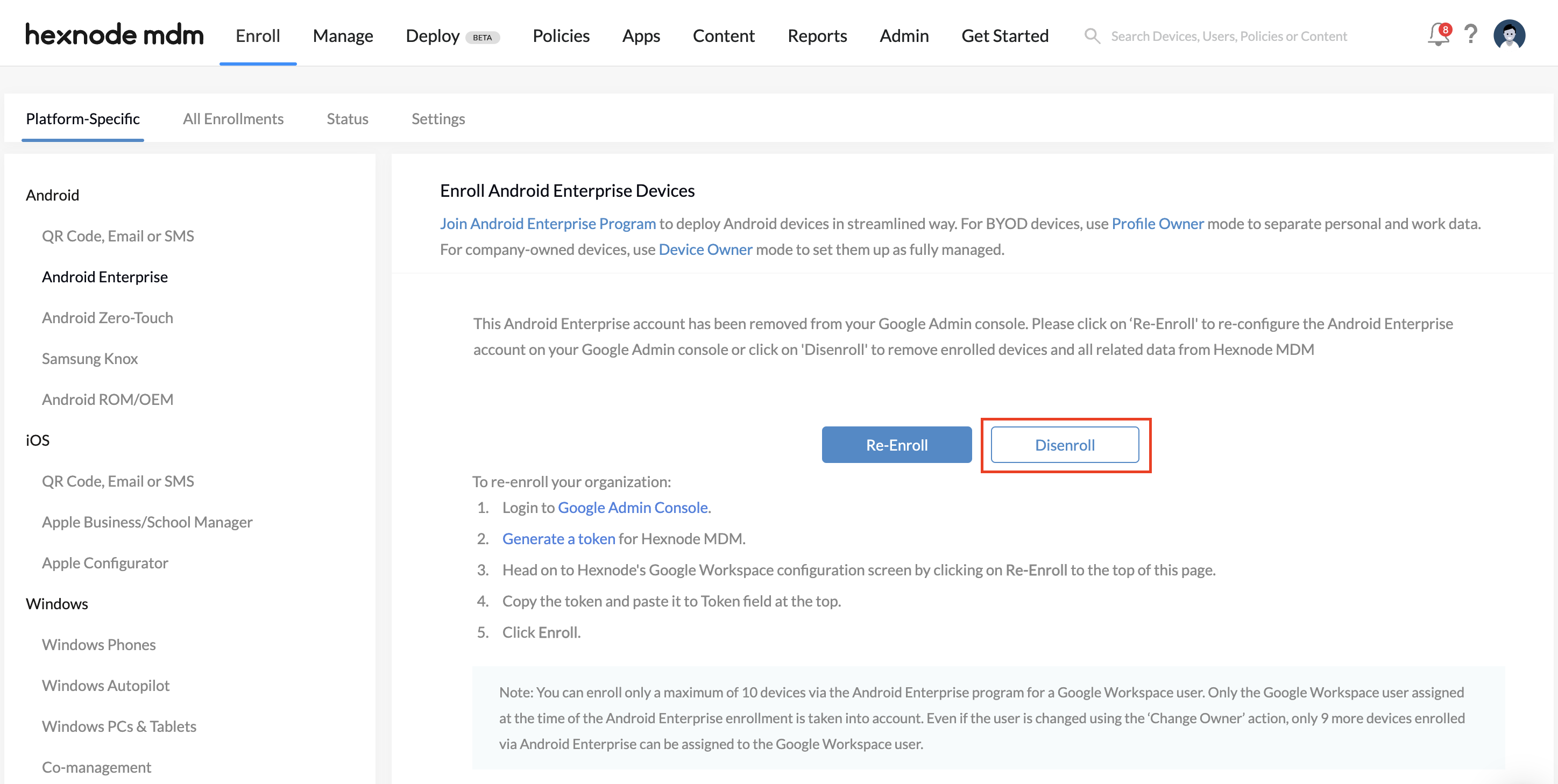Viewport: 1558px width, 784px height.
Task: Open the Policies menu
Action: click(561, 35)
